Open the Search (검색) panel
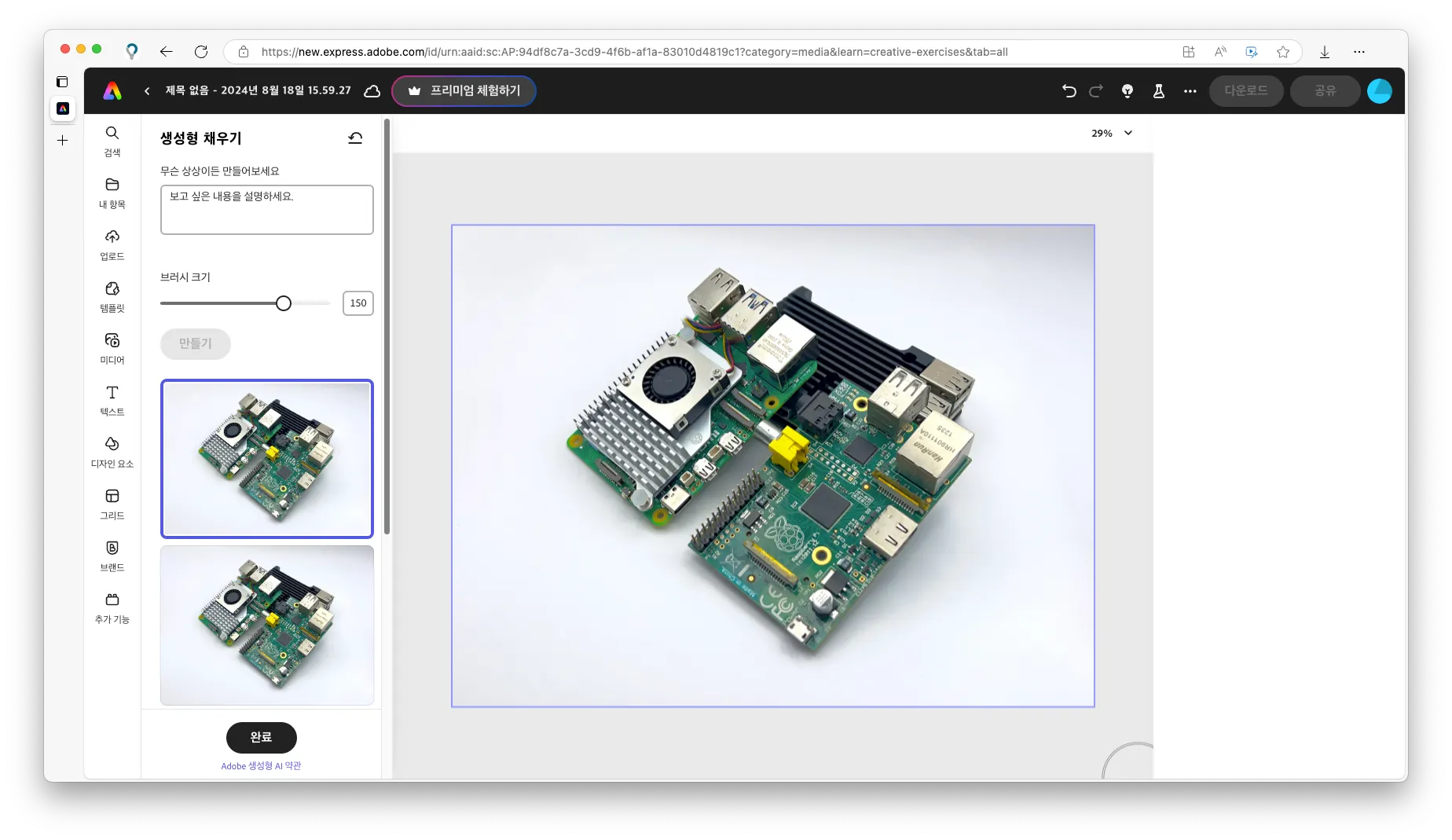The width and height of the screenshot is (1452, 840). pos(112,141)
